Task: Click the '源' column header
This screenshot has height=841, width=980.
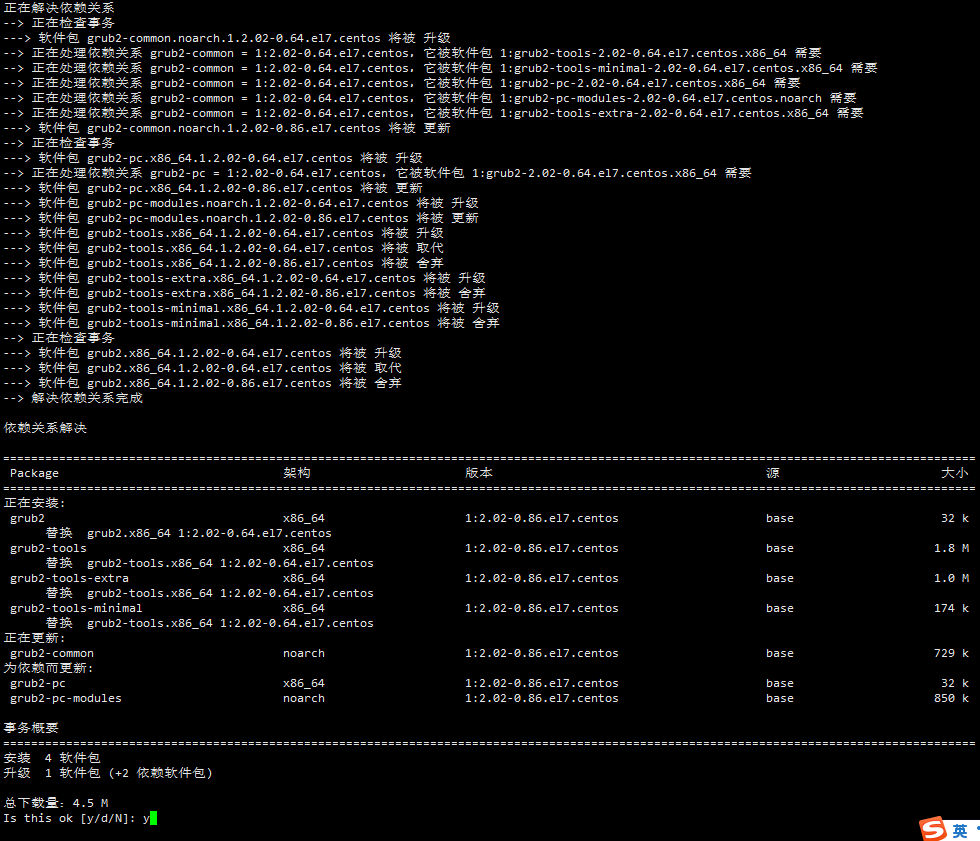Action: point(773,473)
